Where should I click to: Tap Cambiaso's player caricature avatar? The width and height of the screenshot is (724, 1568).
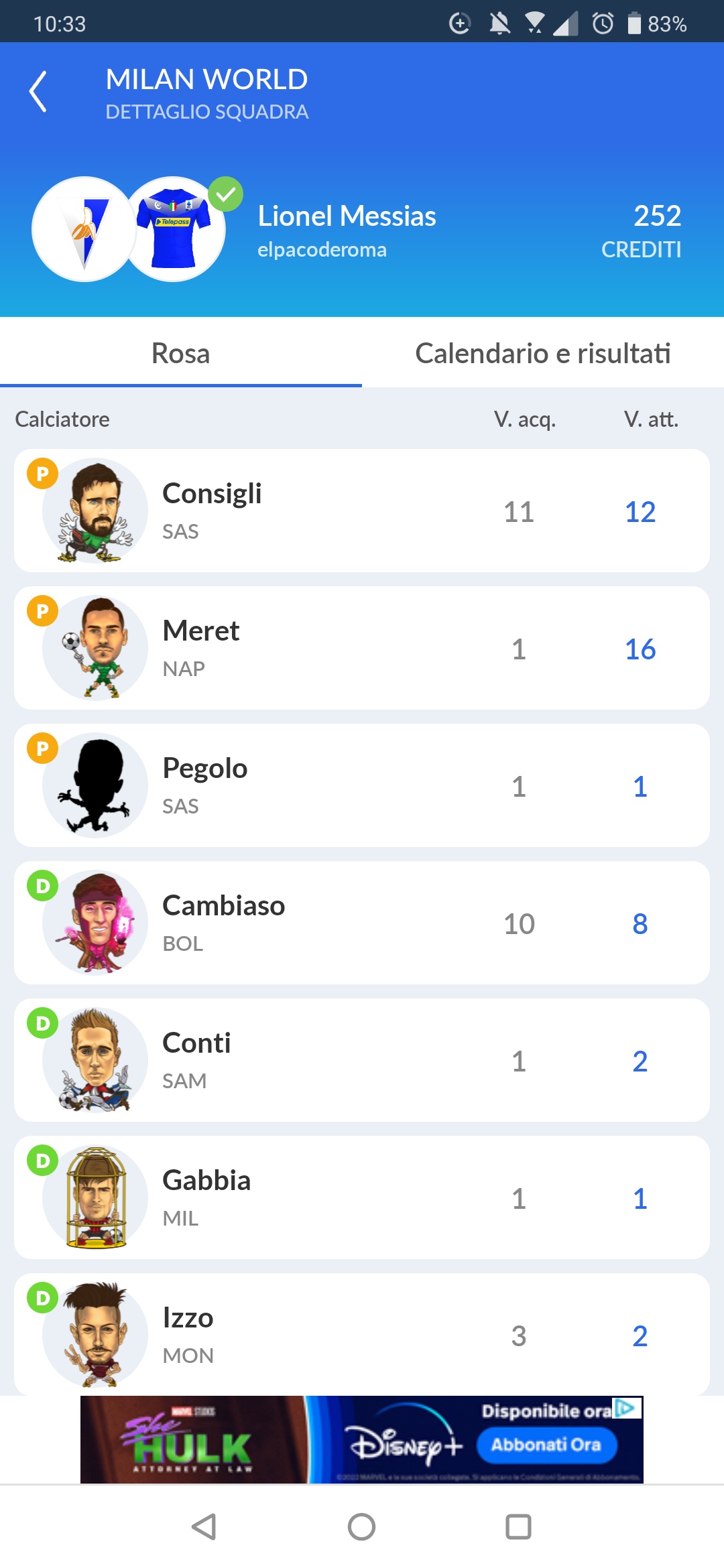pyautogui.click(x=95, y=923)
